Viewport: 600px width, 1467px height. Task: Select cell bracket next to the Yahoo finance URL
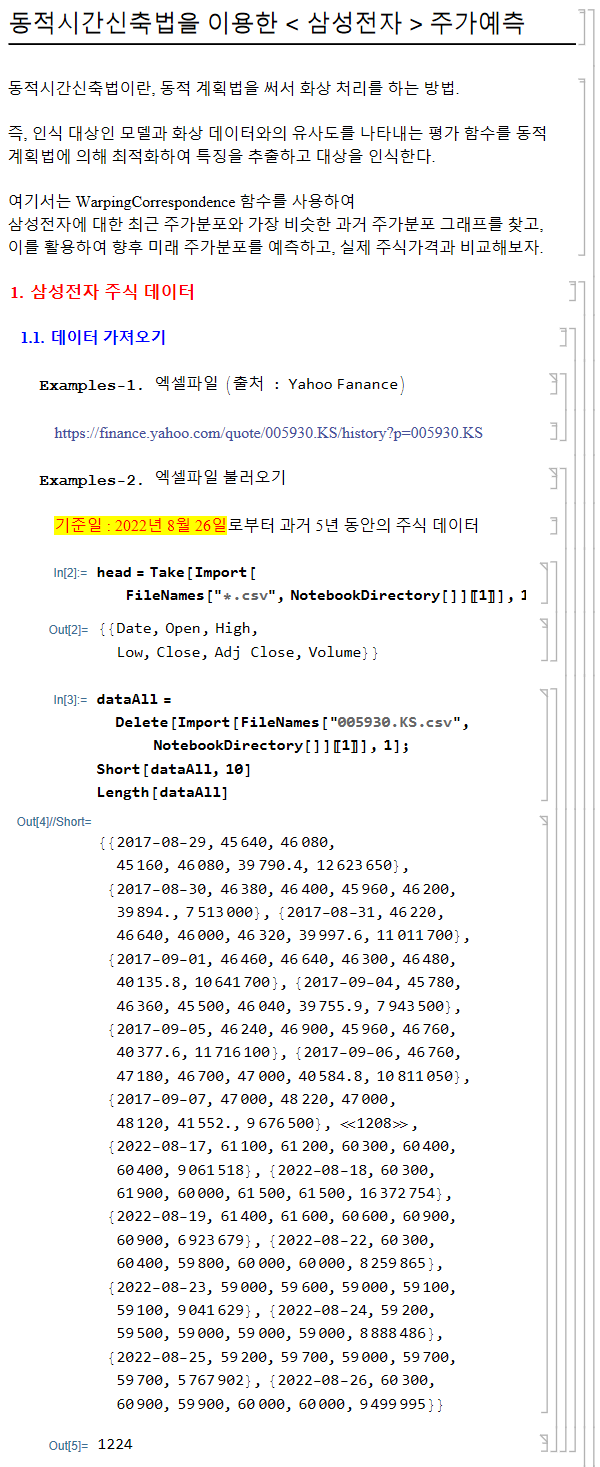click(555, 432)
